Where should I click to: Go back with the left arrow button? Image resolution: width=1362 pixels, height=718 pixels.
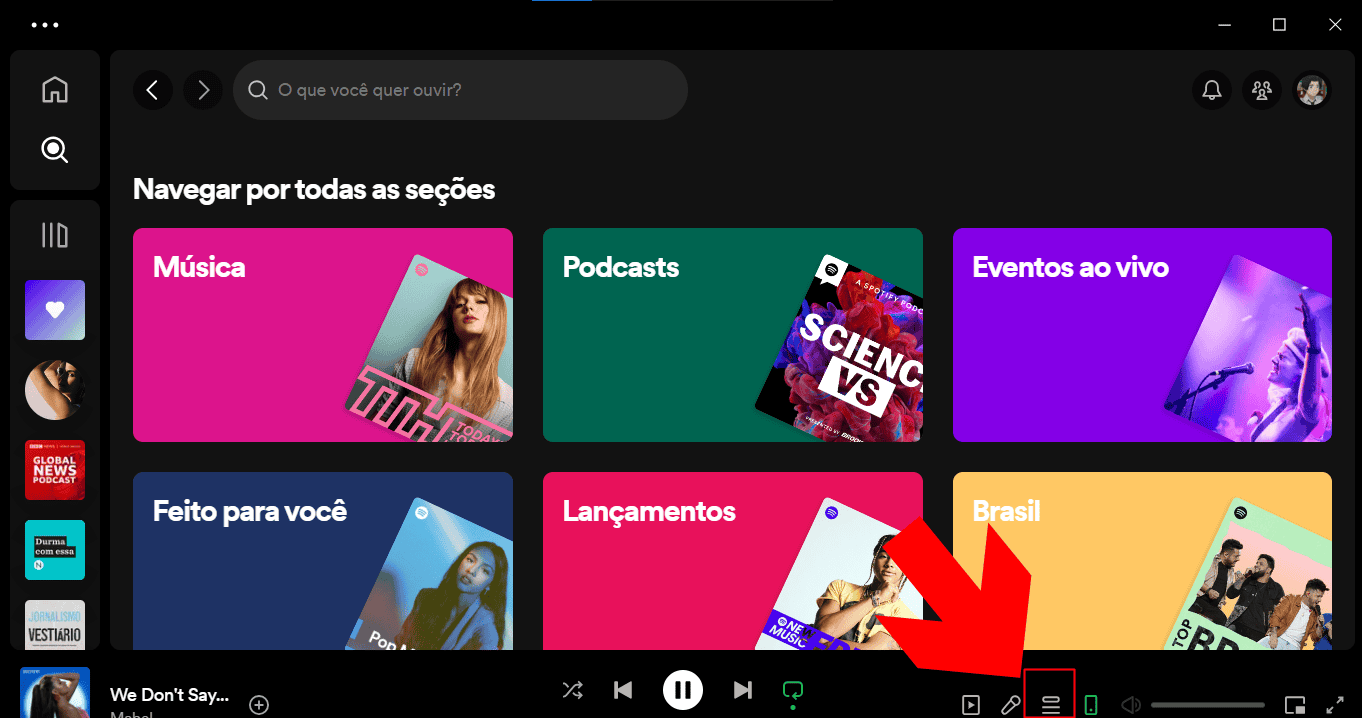coord(153,90)
